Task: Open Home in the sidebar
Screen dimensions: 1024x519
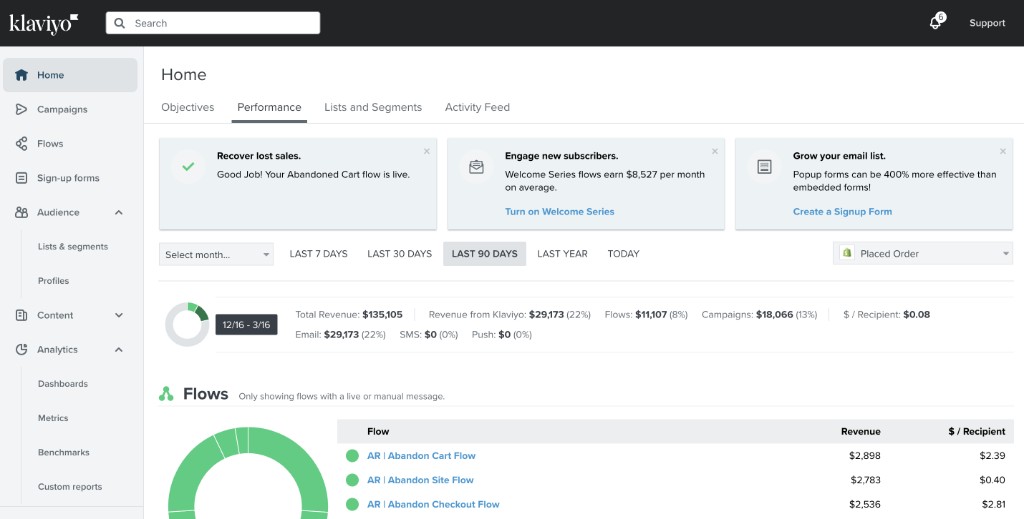Action: pyautogui.click(x=71, y=75)
